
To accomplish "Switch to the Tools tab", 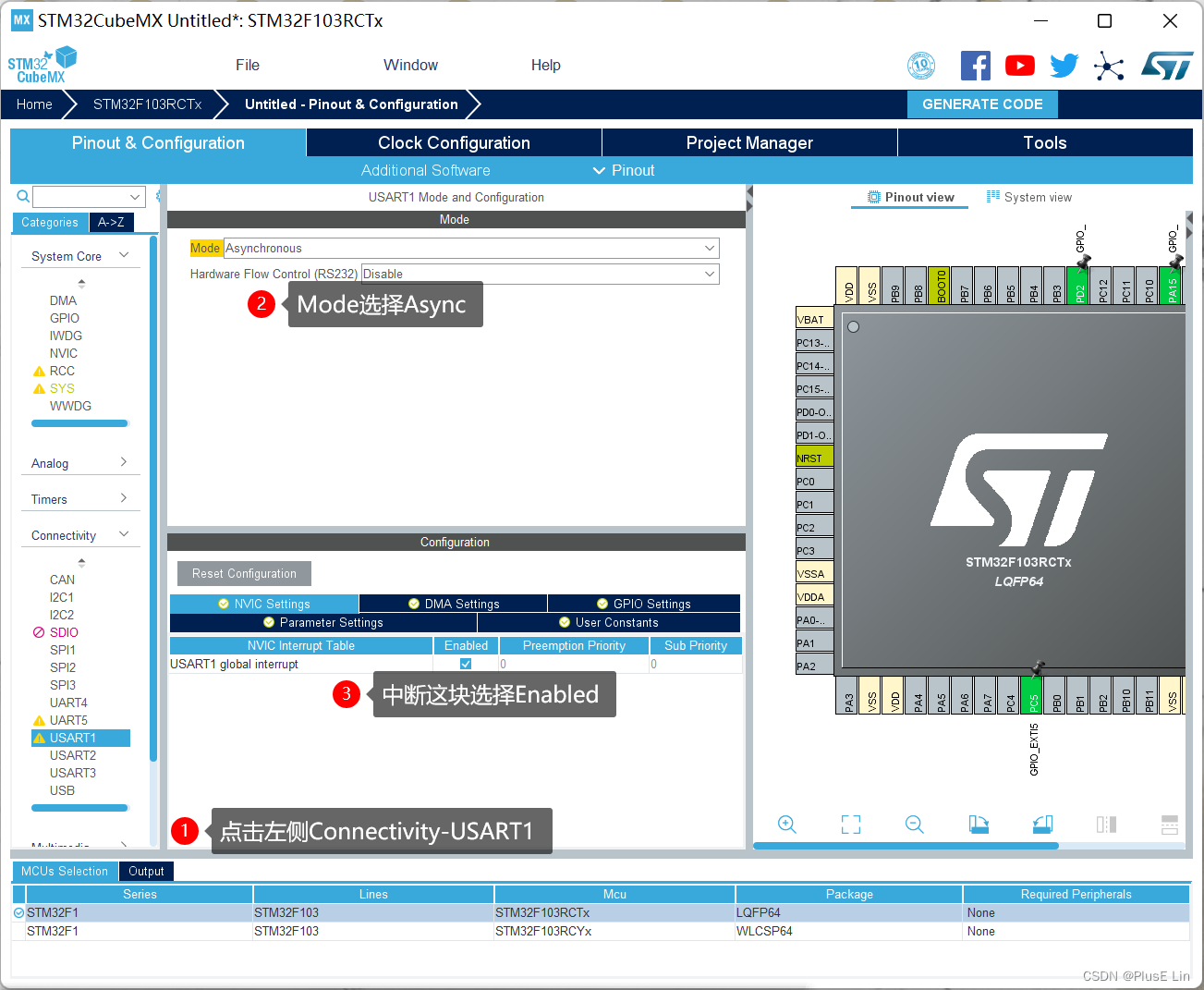I will 1045,142.
